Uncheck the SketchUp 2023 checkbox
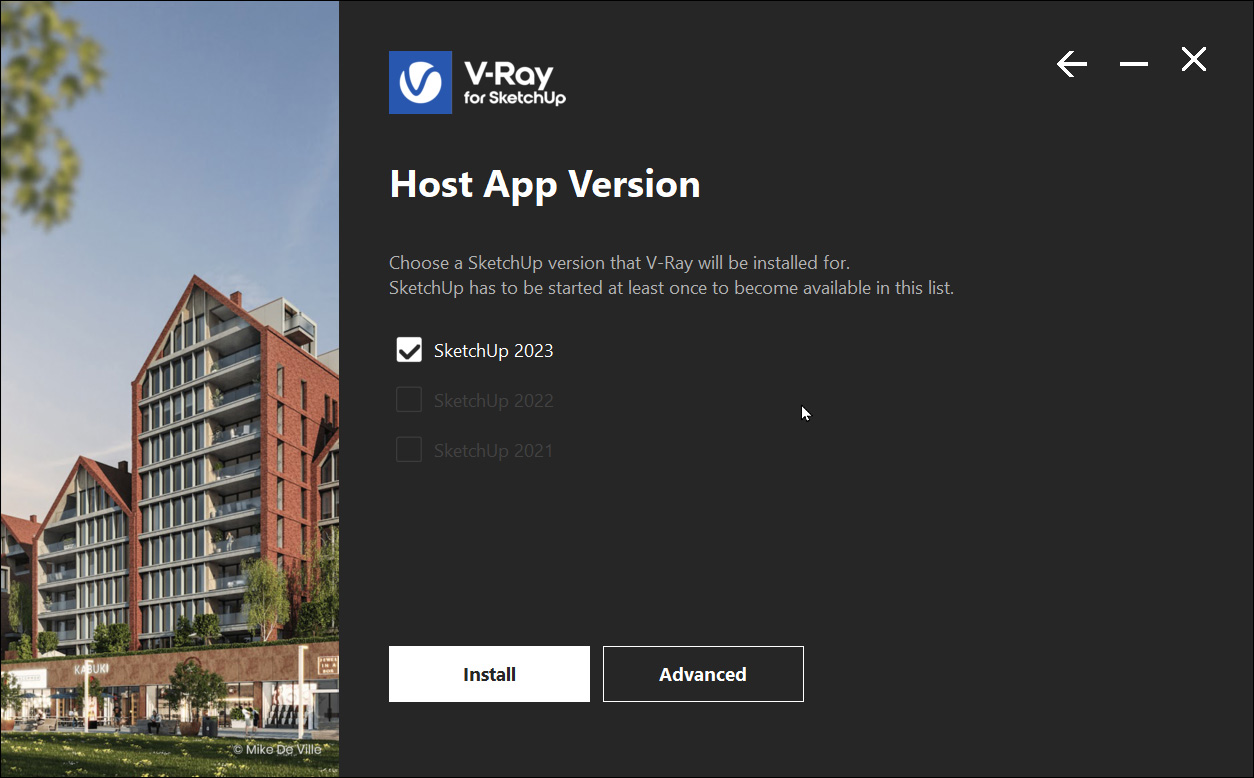 (409, 350)
